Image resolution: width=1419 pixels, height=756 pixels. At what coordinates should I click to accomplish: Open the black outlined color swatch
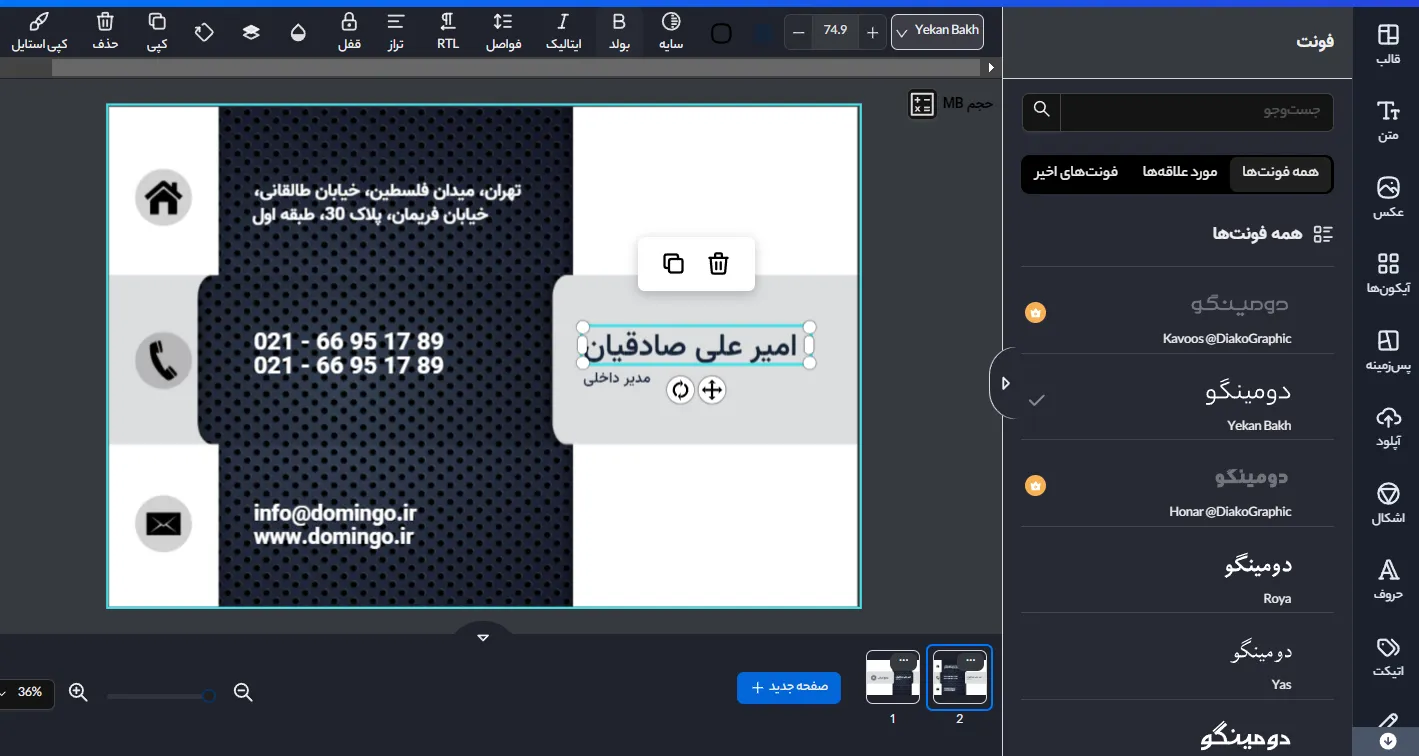pos(721,33)
